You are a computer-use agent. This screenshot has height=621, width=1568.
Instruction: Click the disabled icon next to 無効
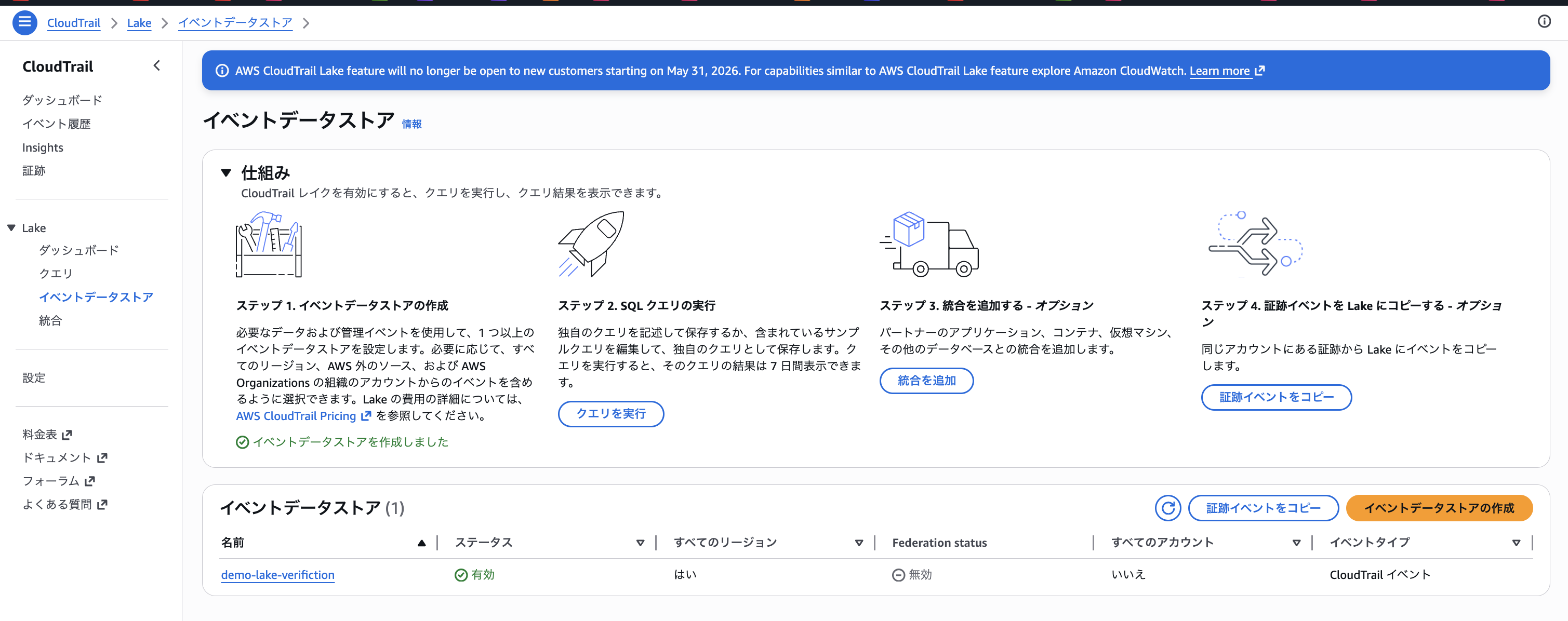(898, 575)
